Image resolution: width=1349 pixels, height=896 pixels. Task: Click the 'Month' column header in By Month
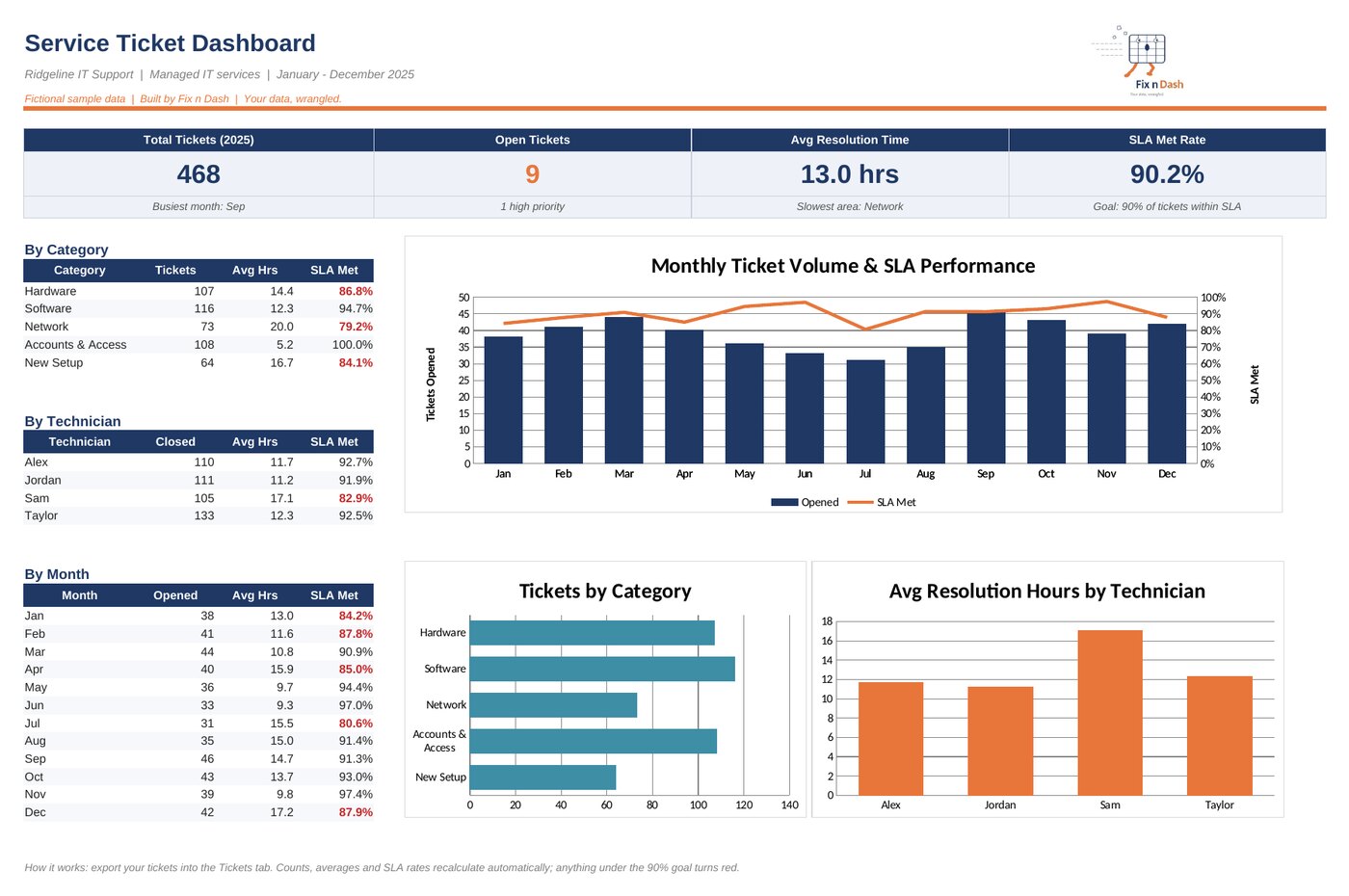[x=79, y=595]
